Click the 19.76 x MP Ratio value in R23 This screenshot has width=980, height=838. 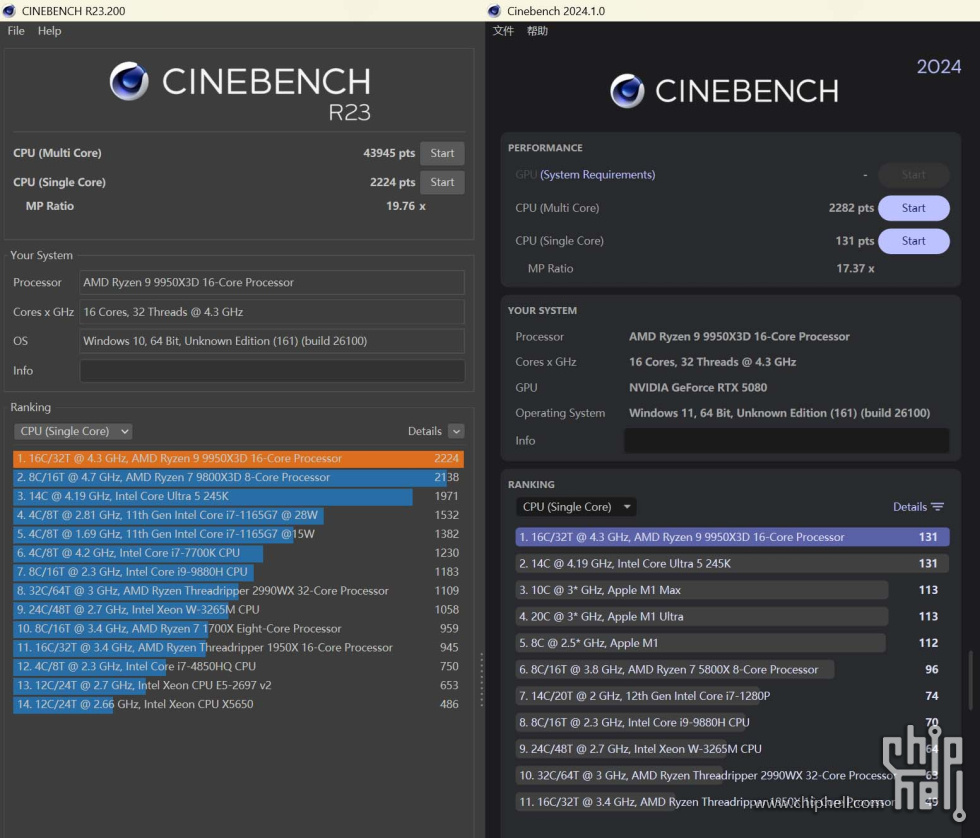[406, 206]
